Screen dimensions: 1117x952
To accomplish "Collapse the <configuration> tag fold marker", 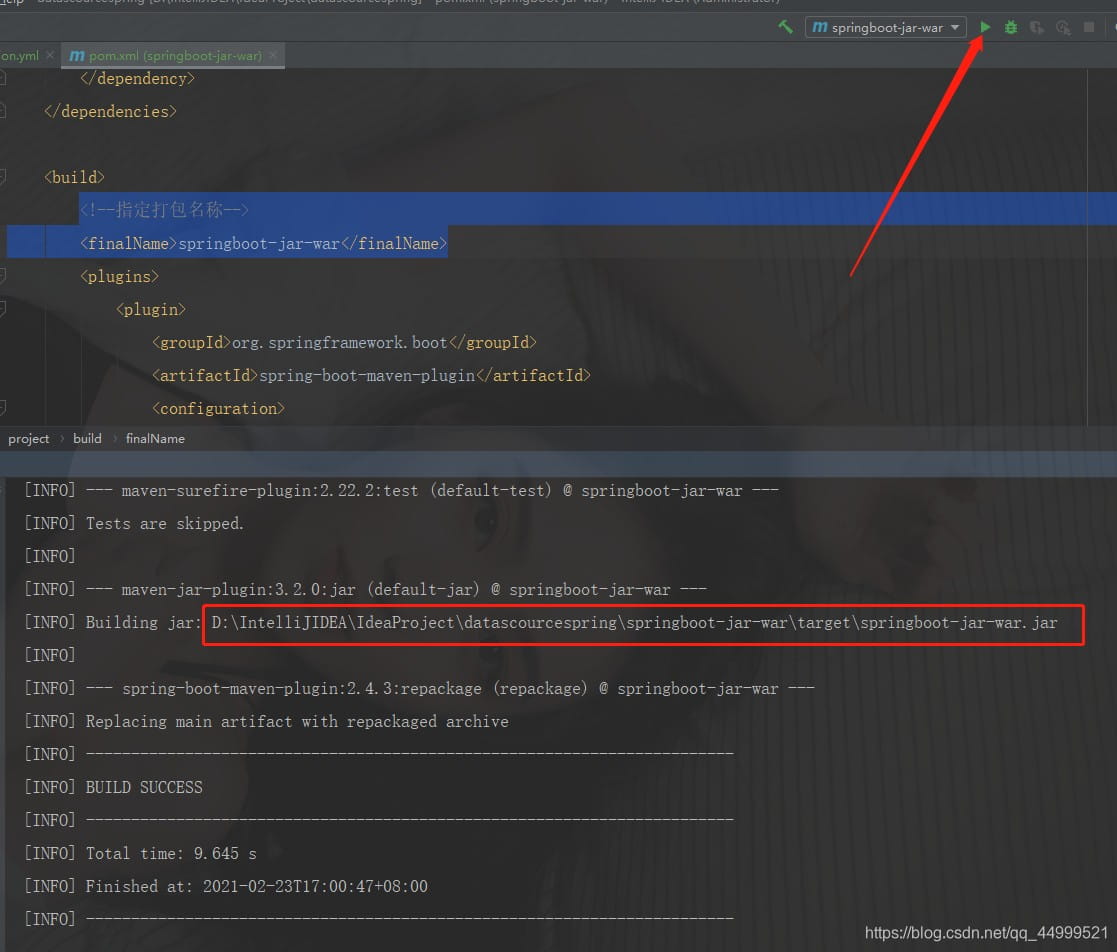I will point(2,408).
